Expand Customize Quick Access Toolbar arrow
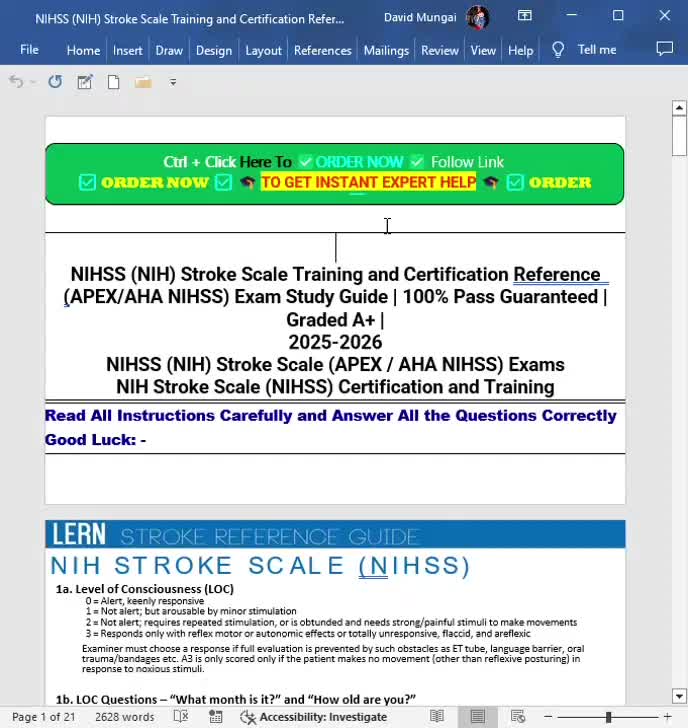The width and height of the screenshot is (688, 728). coord(173,82)
